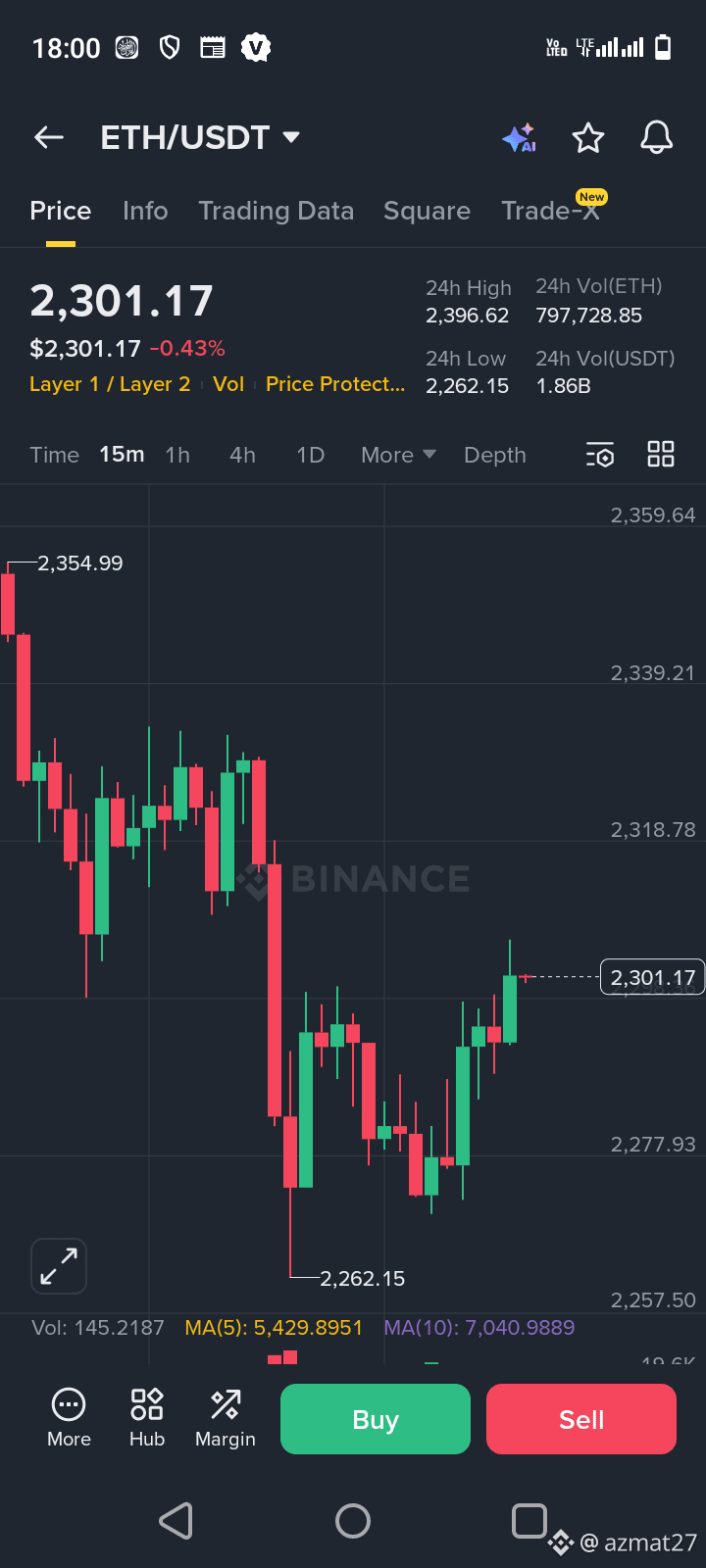Switch to Trading Data tab
706x1568 pixels.
coord(276,211)
